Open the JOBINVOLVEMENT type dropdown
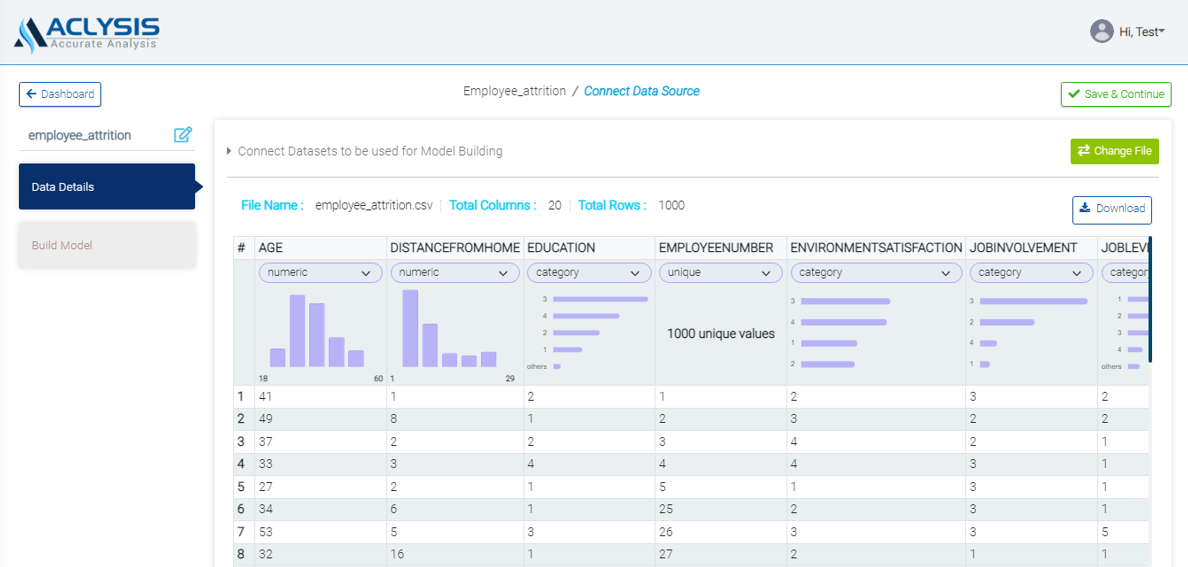The width and height of the screenshot is (1188, 567). tap(1030, 273)
